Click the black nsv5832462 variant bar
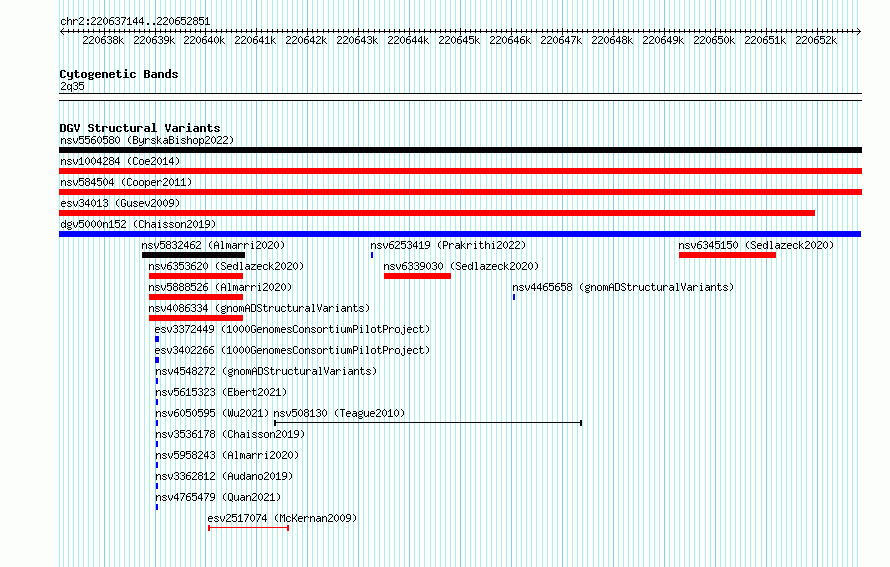The image size is (890, 567). (x=194, y=255)
